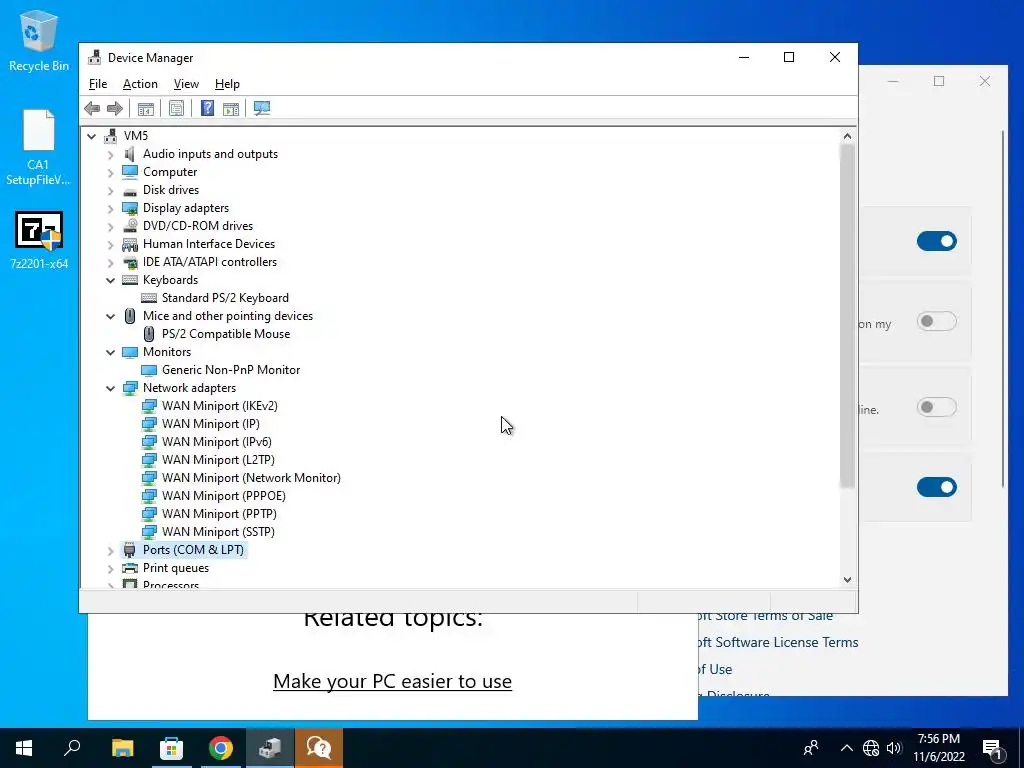Select WAN Miniport (L2TP) adapter
This screenshot has width=1024, height=768.
pos(218,460)
